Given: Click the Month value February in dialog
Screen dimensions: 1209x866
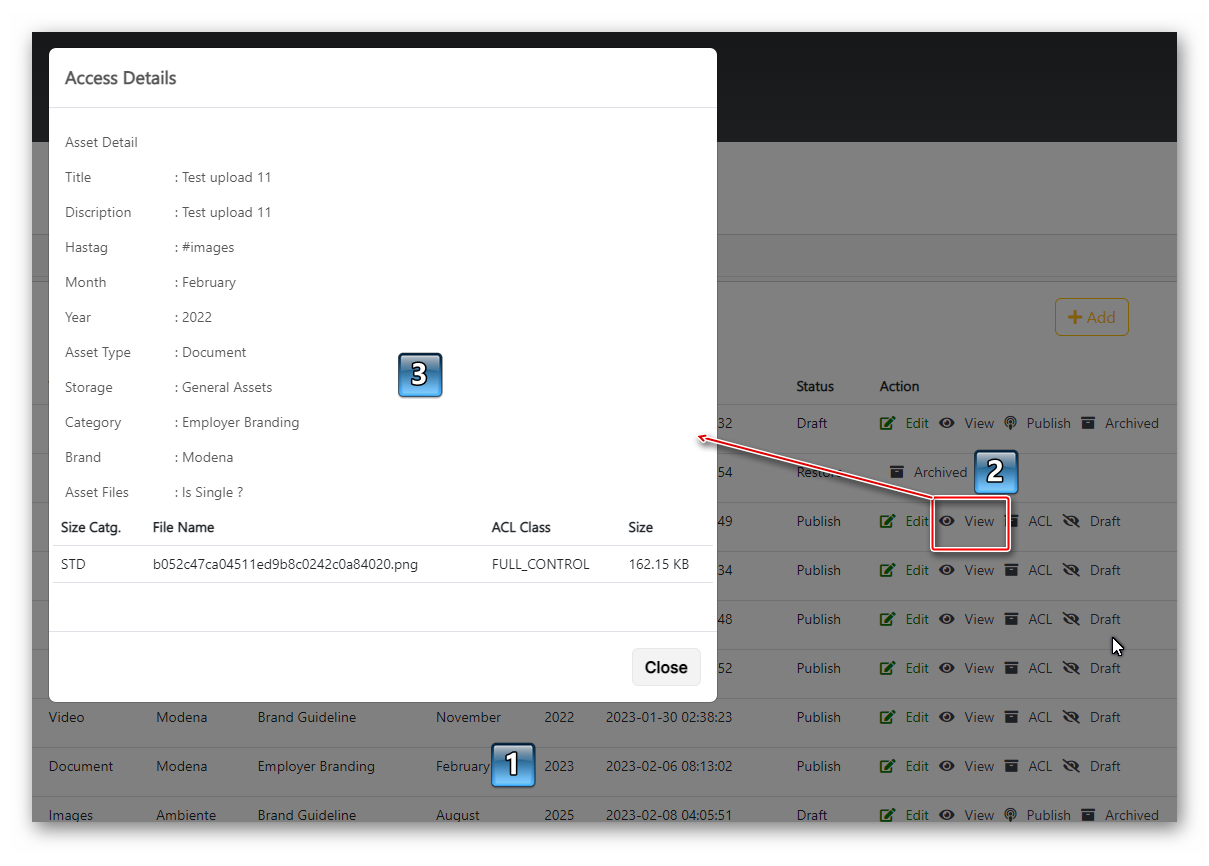Looking at the screenshot, I should point(209,282).
